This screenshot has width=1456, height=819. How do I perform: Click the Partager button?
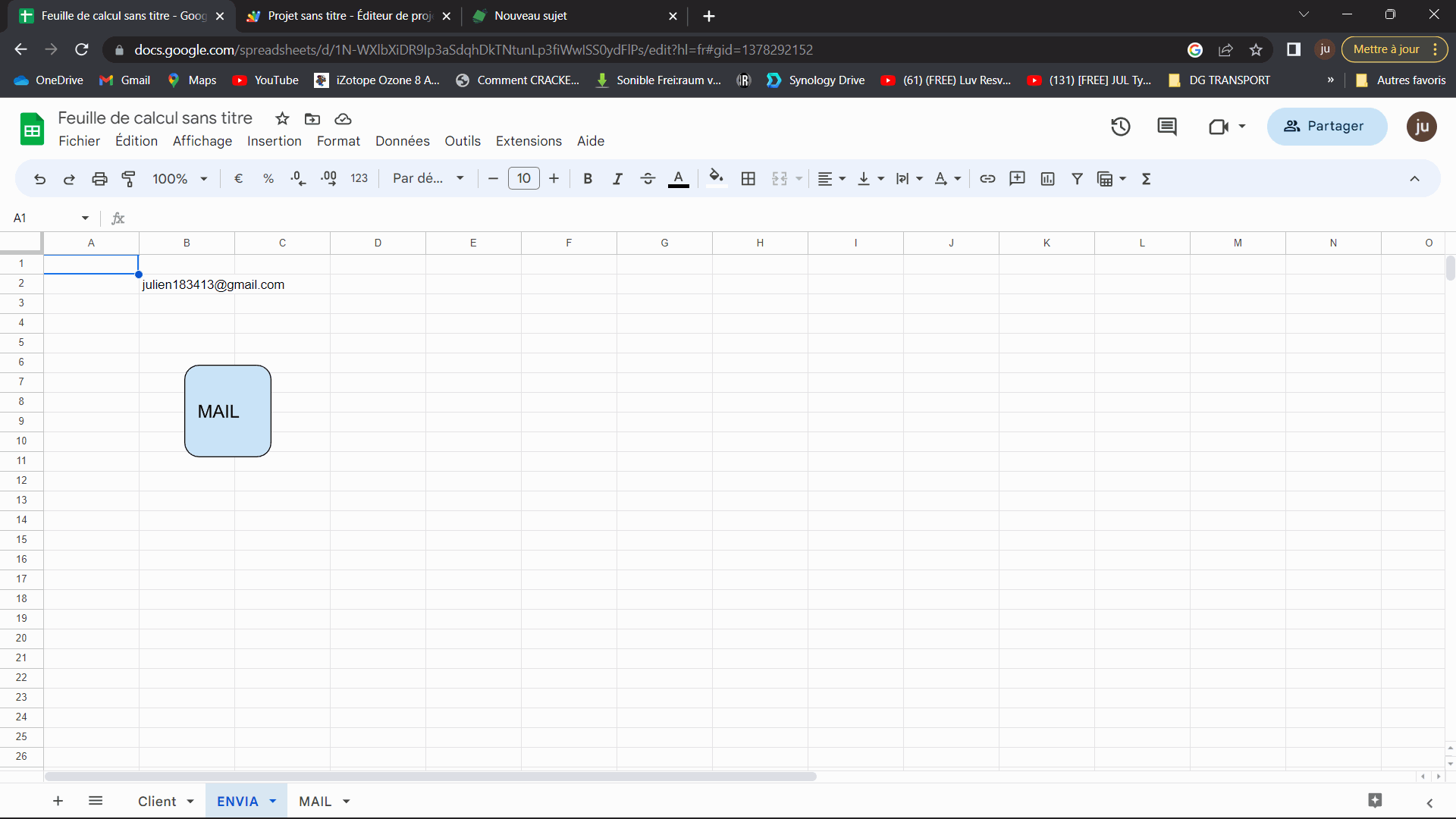coord(1326,127)
